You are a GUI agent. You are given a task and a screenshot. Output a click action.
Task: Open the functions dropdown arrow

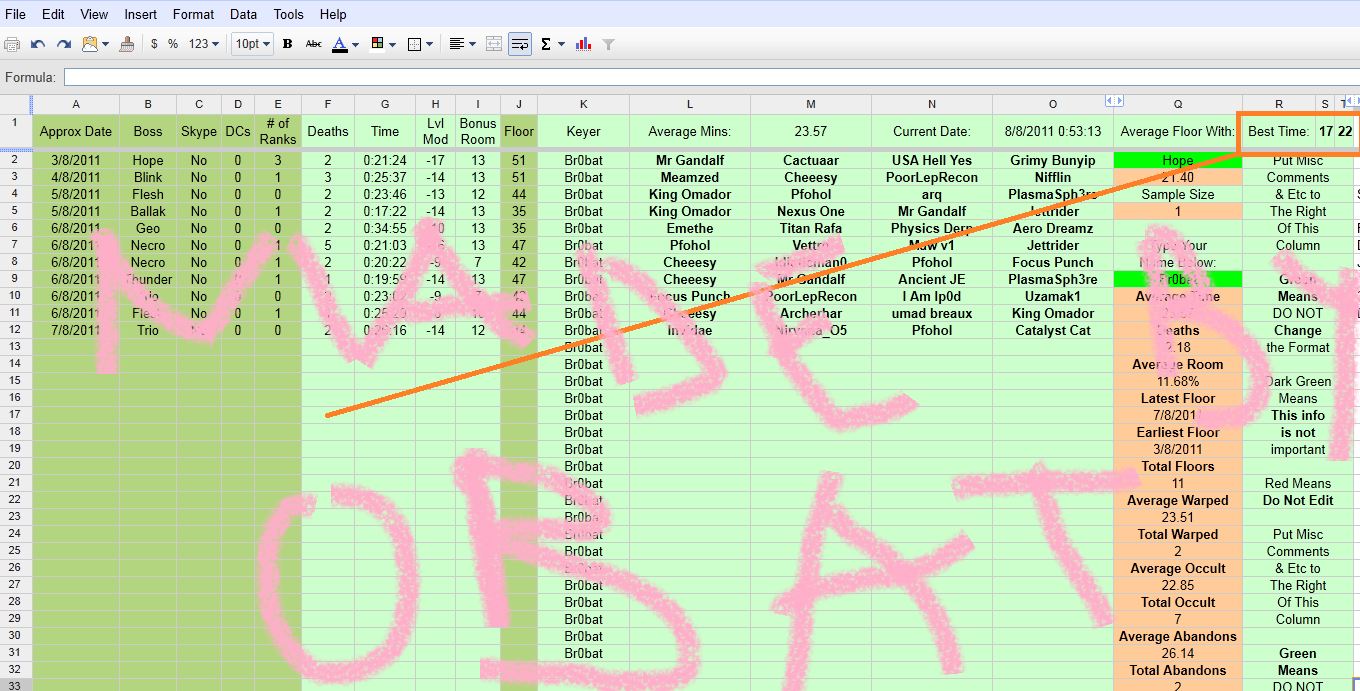(561, 44)
